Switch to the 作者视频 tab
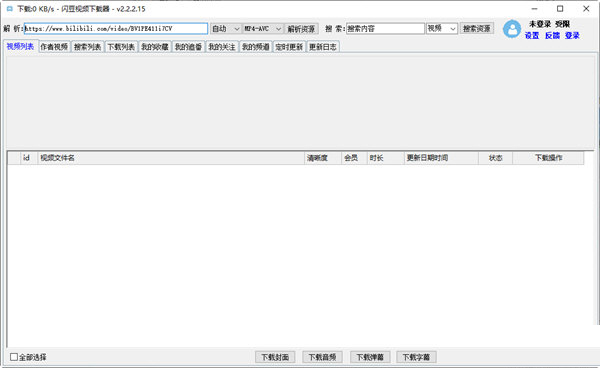The height and width of the screenshot is (368, 600). click(54, 47)
